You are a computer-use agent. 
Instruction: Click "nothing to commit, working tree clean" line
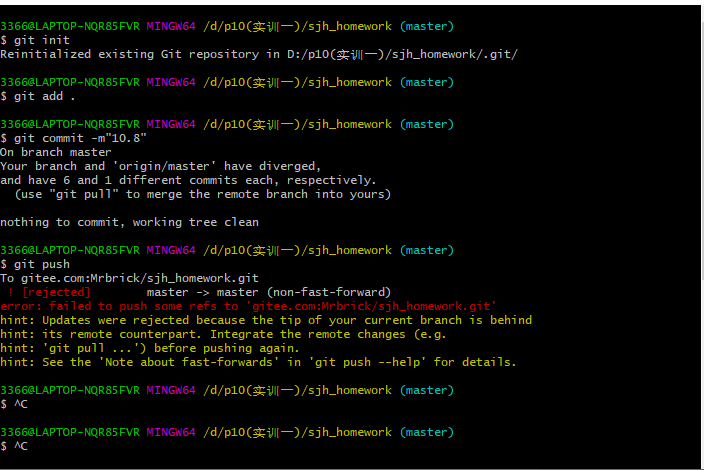[129, 222]
